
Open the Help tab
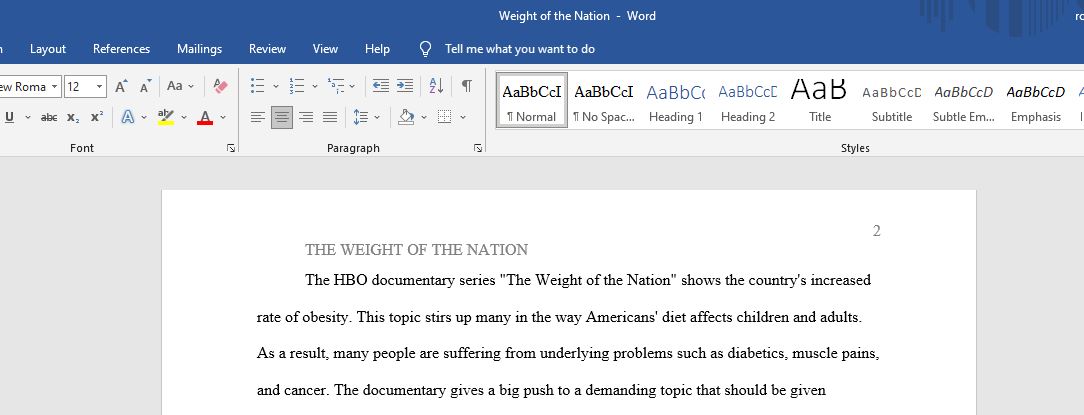pyautogui.click(x=377, y=49)
